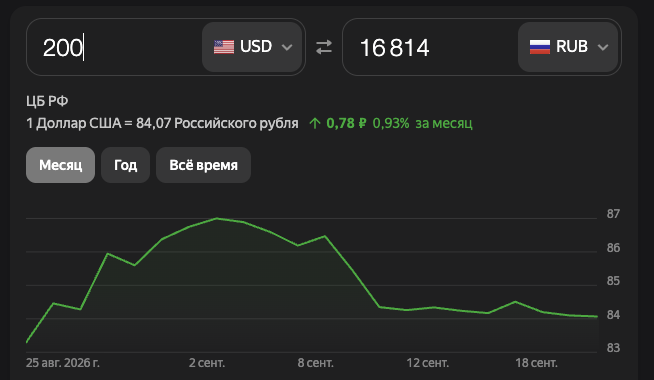Swap currencies with the exchange arrows icon

[x=324, y=47]
